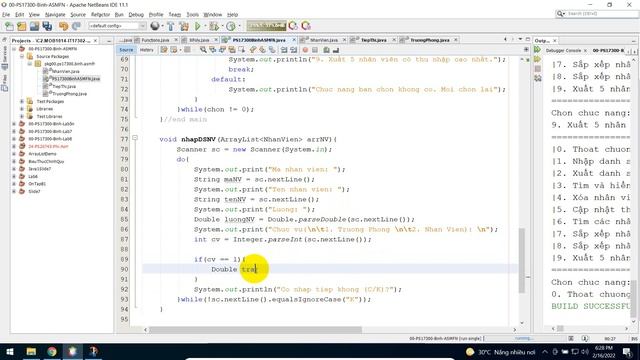Viewport: 640px width, 360px height.
Task: Expand the ArrayListDemo project
Action: [14, 154]
